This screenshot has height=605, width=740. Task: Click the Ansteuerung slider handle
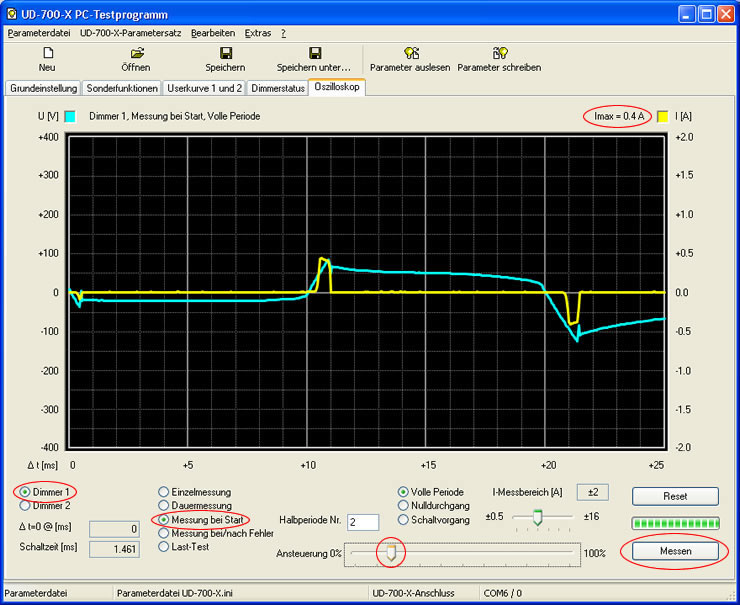click(x=391, y=553)
